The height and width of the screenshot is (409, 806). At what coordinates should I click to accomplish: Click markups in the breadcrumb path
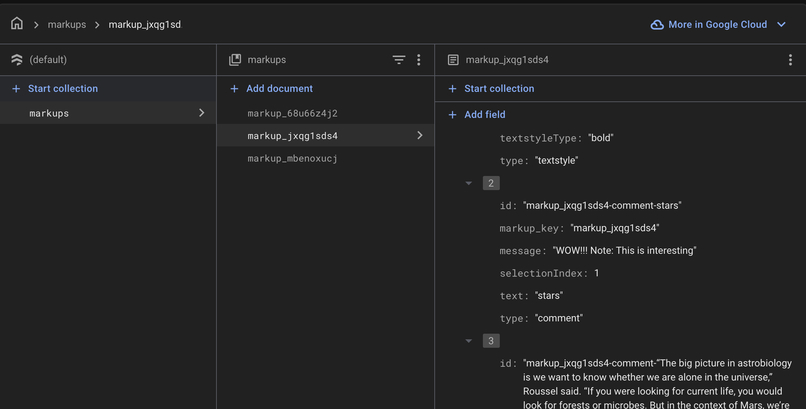coord(67,25)
